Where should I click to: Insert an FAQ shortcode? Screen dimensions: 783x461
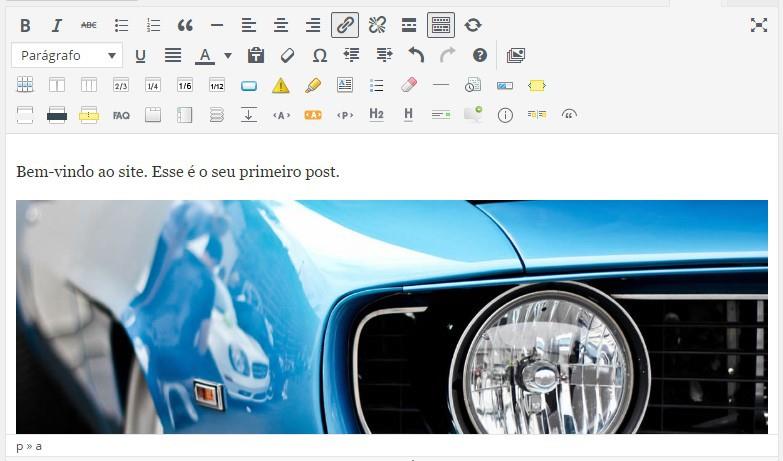click(x=121, y=115)
